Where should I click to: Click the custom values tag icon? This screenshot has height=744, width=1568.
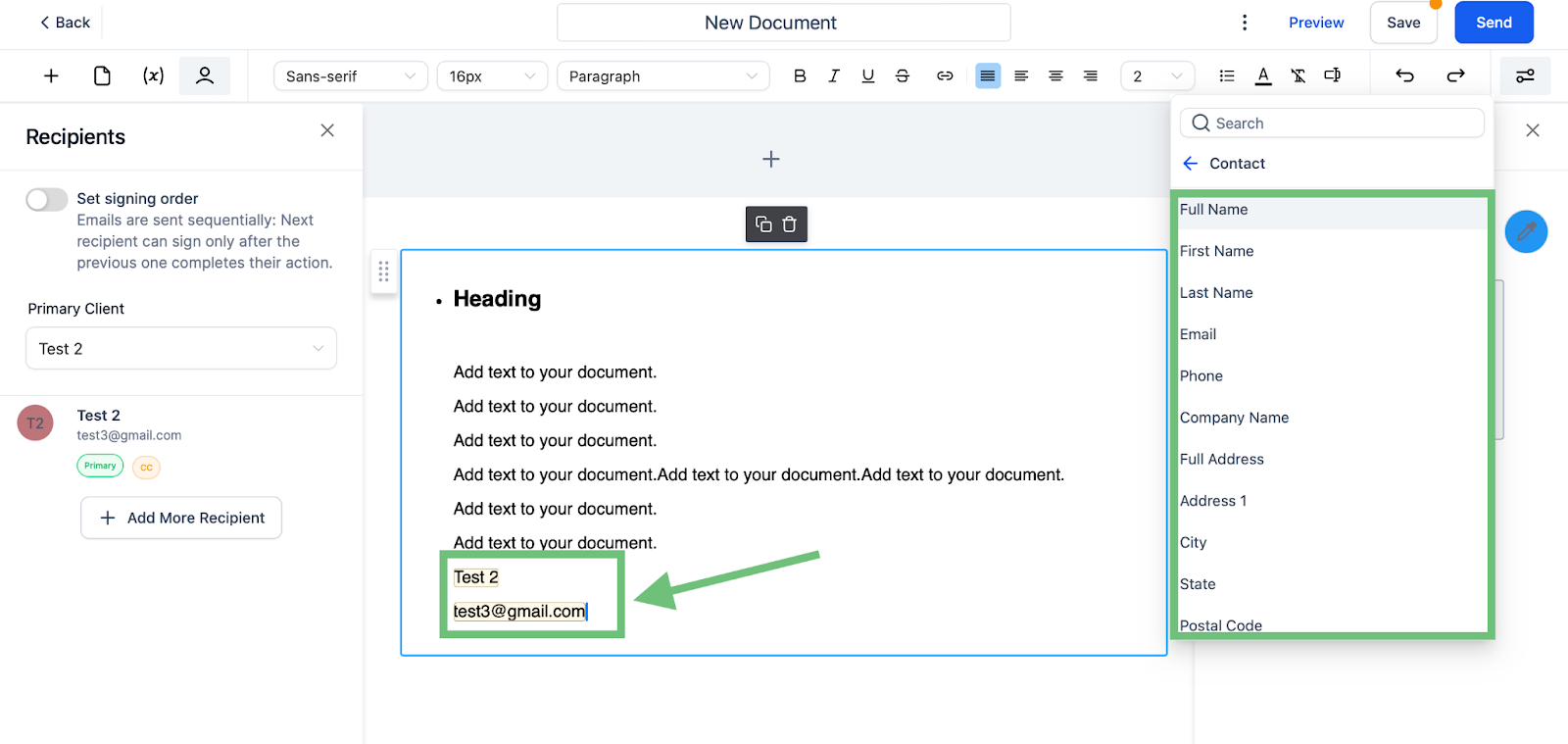click(x=1332, y=74)
